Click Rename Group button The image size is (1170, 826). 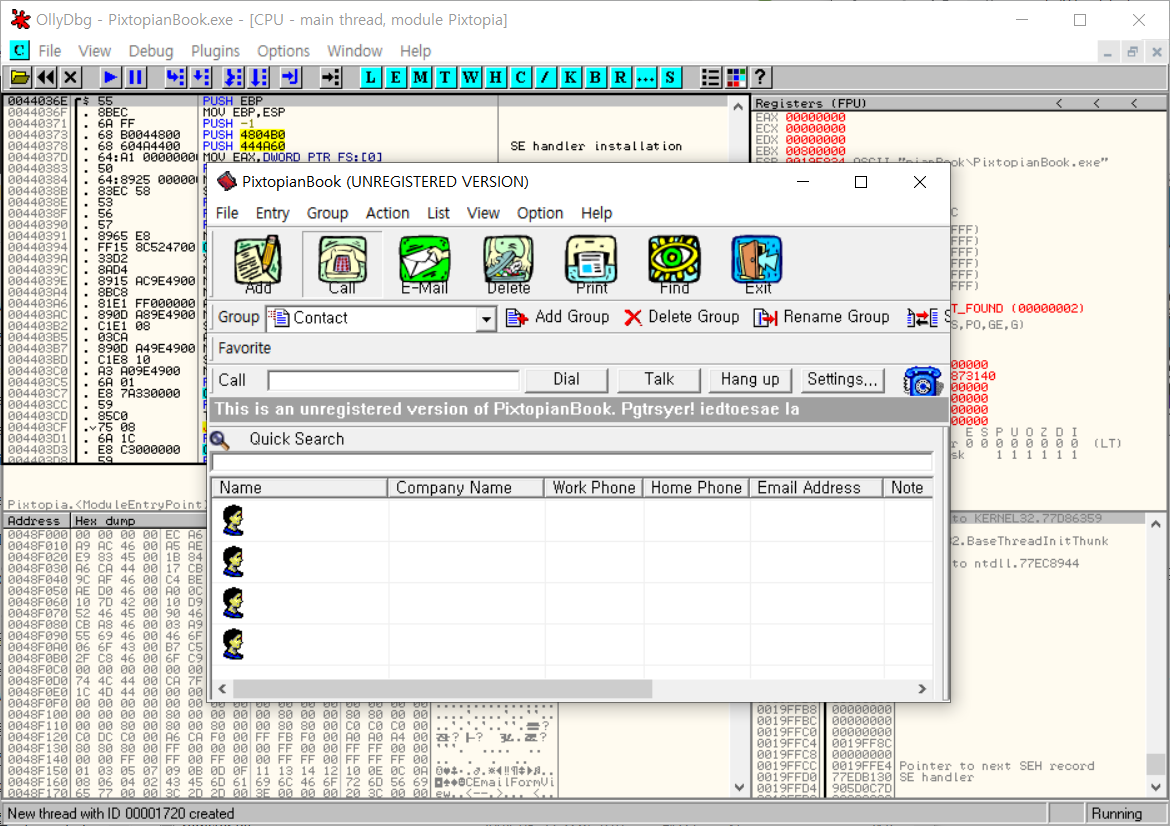pyautogui.click(x=822, y=317)
